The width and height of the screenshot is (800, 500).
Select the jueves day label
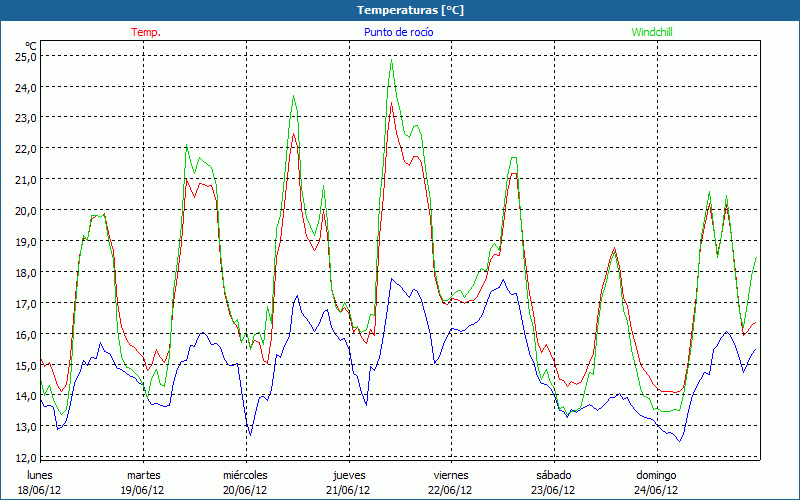point(349,475)
